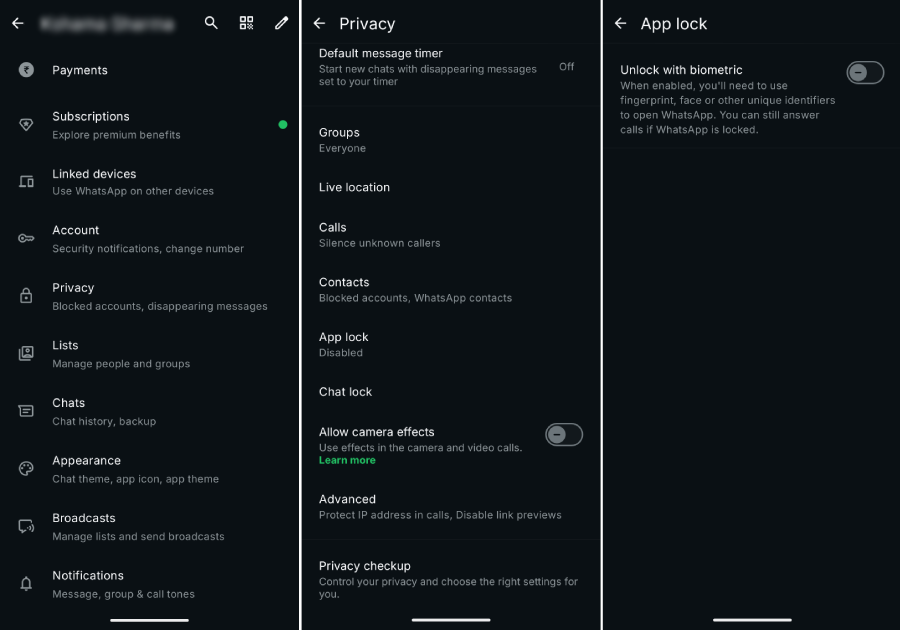
Task: Tap the green dot next to Subscriptions
Action: pyautogui.click(x=282, y=125)
